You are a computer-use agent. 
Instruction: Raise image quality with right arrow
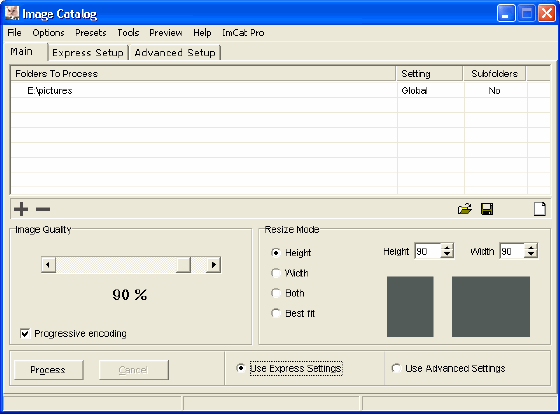tap(214, 265)
